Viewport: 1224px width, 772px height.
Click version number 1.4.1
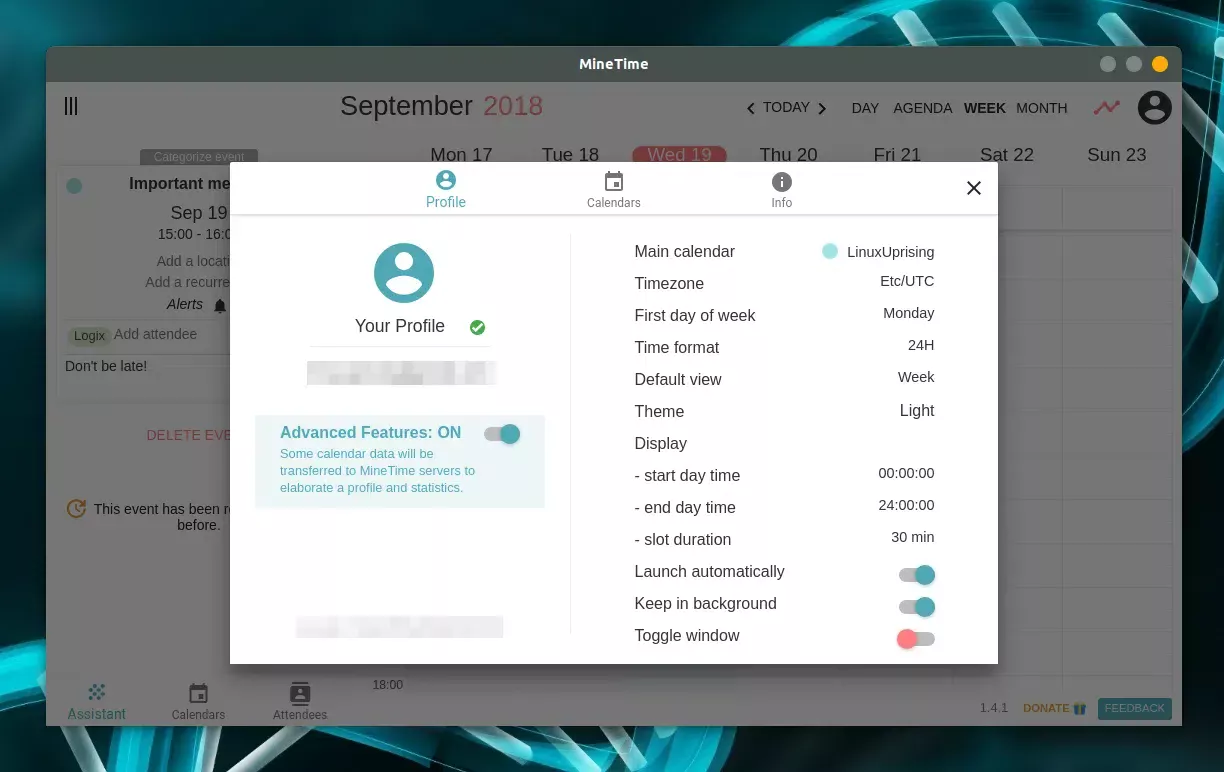pos(993,708)
